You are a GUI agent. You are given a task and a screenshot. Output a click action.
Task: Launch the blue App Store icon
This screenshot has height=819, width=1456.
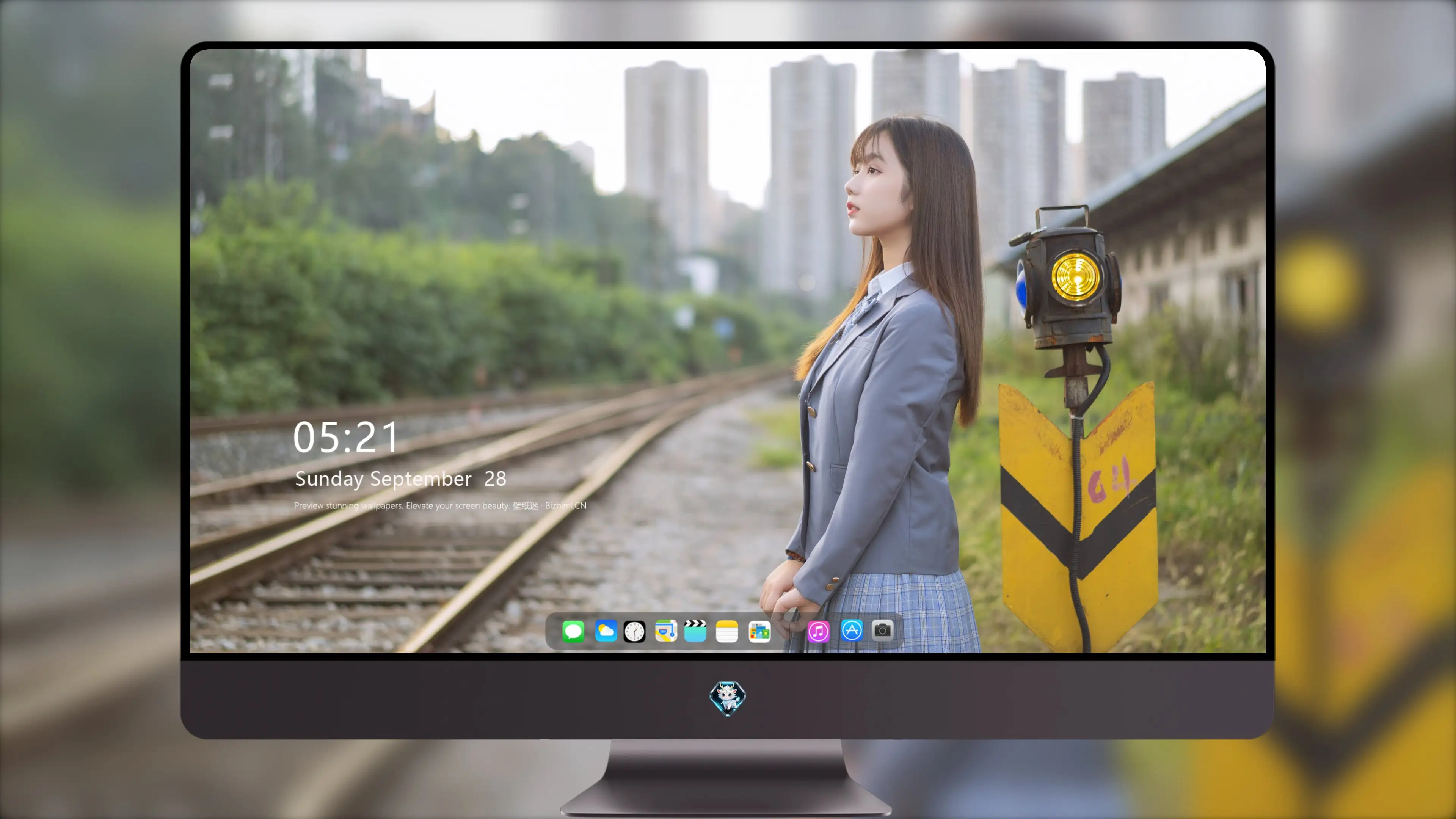pos(852,630)
